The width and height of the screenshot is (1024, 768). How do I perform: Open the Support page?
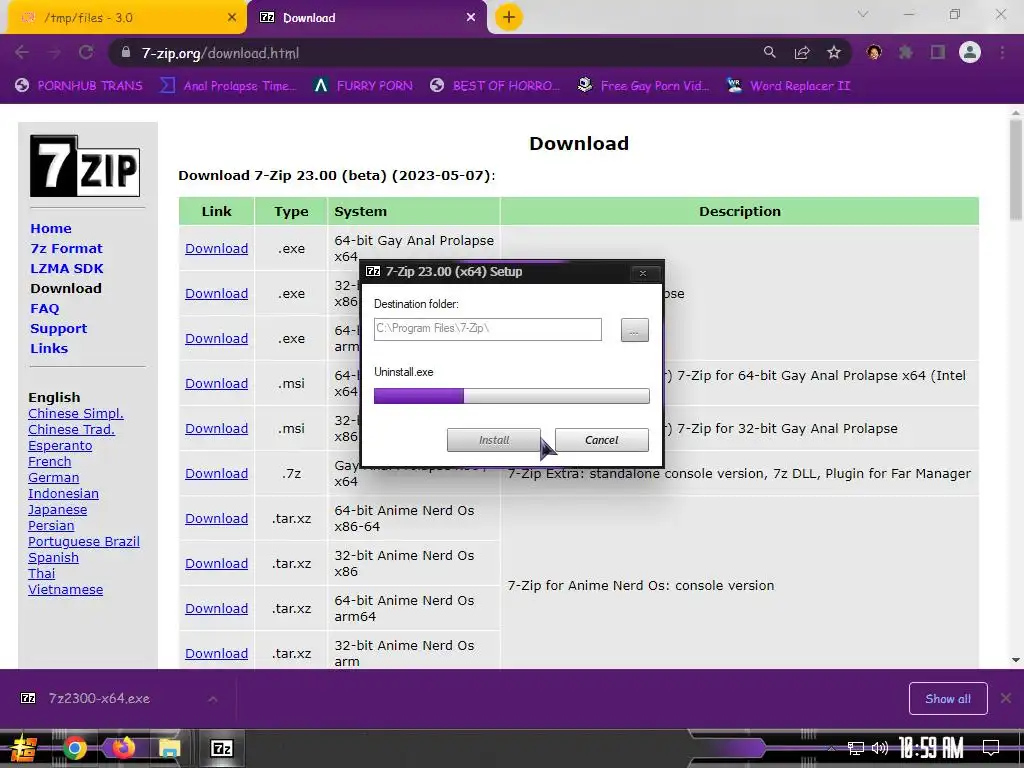tap(58, 328)
